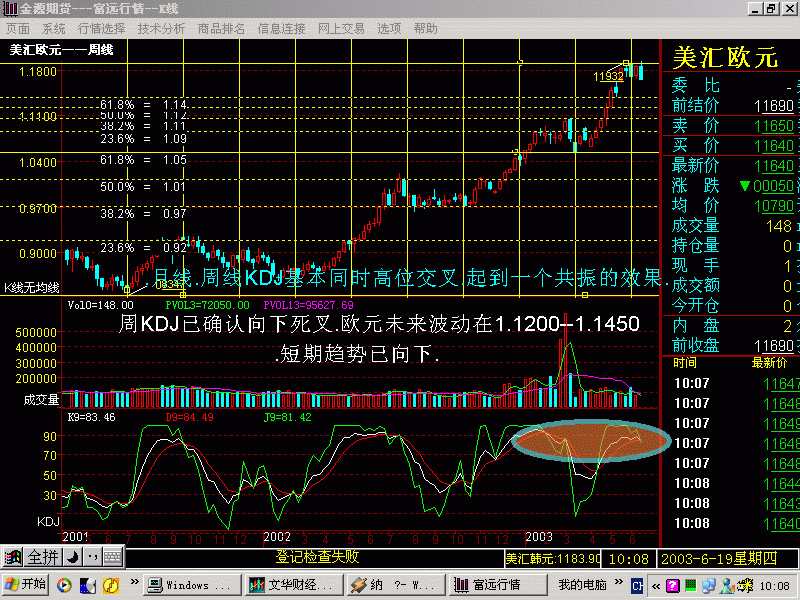Open the 技术分析 menu

point(161,29)
